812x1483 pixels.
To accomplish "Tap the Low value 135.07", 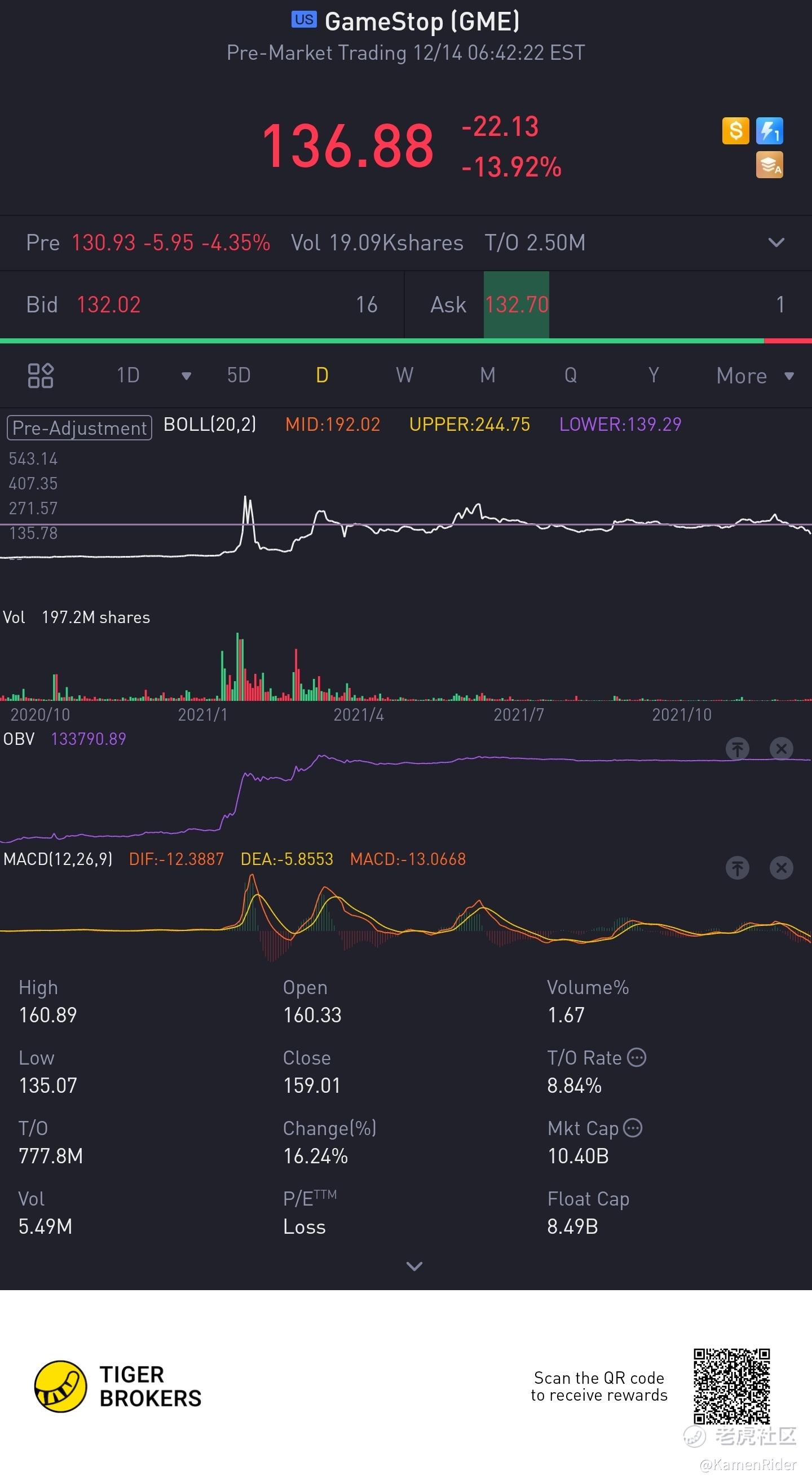I will [x=48, y=1085].
